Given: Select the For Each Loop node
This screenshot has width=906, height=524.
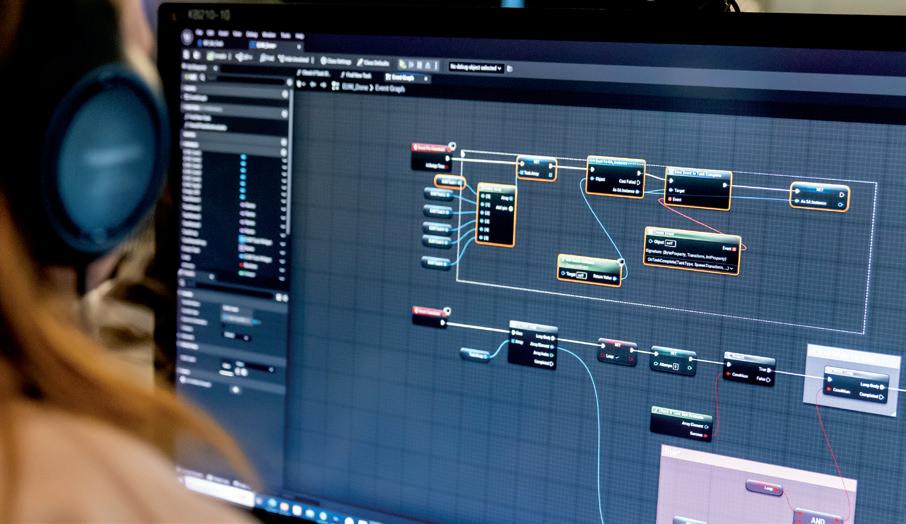Looking at the screenshot, I should (x=532, y=345).
